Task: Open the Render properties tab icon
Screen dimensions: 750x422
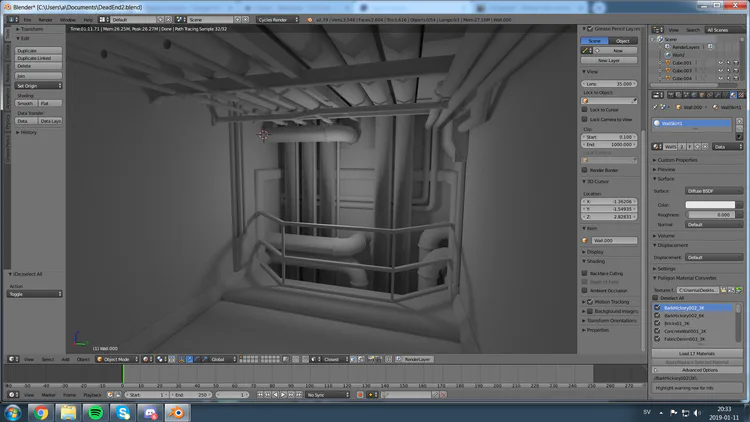Action: pos(671,95)
